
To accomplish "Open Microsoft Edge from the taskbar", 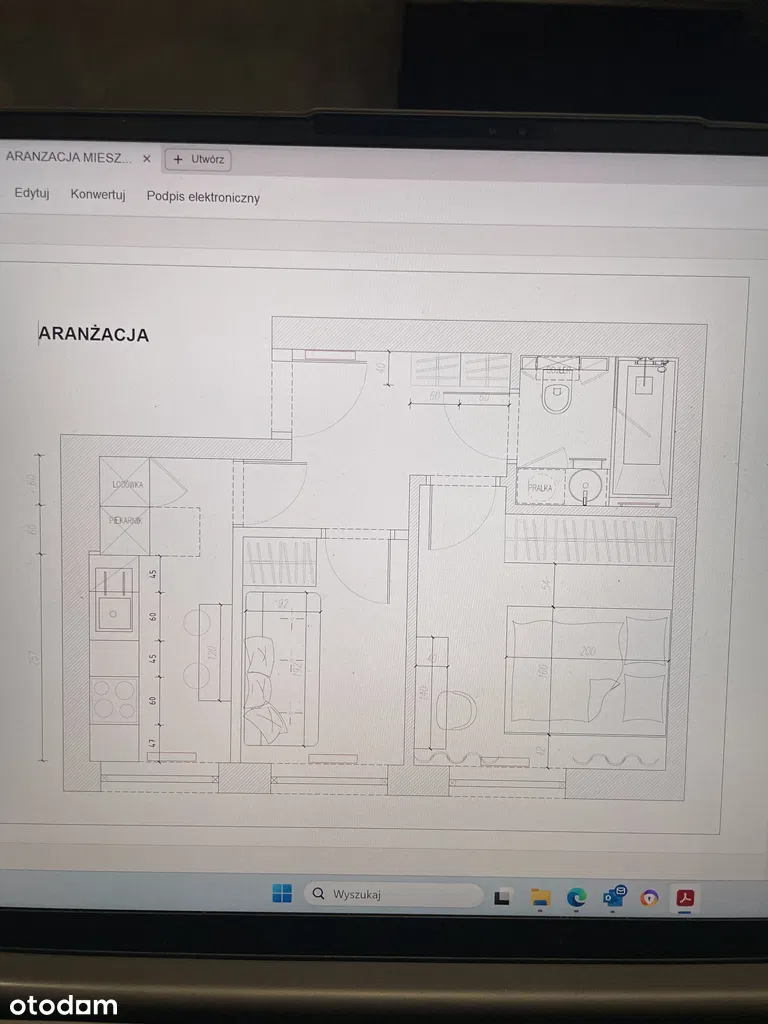I will 577,898.
